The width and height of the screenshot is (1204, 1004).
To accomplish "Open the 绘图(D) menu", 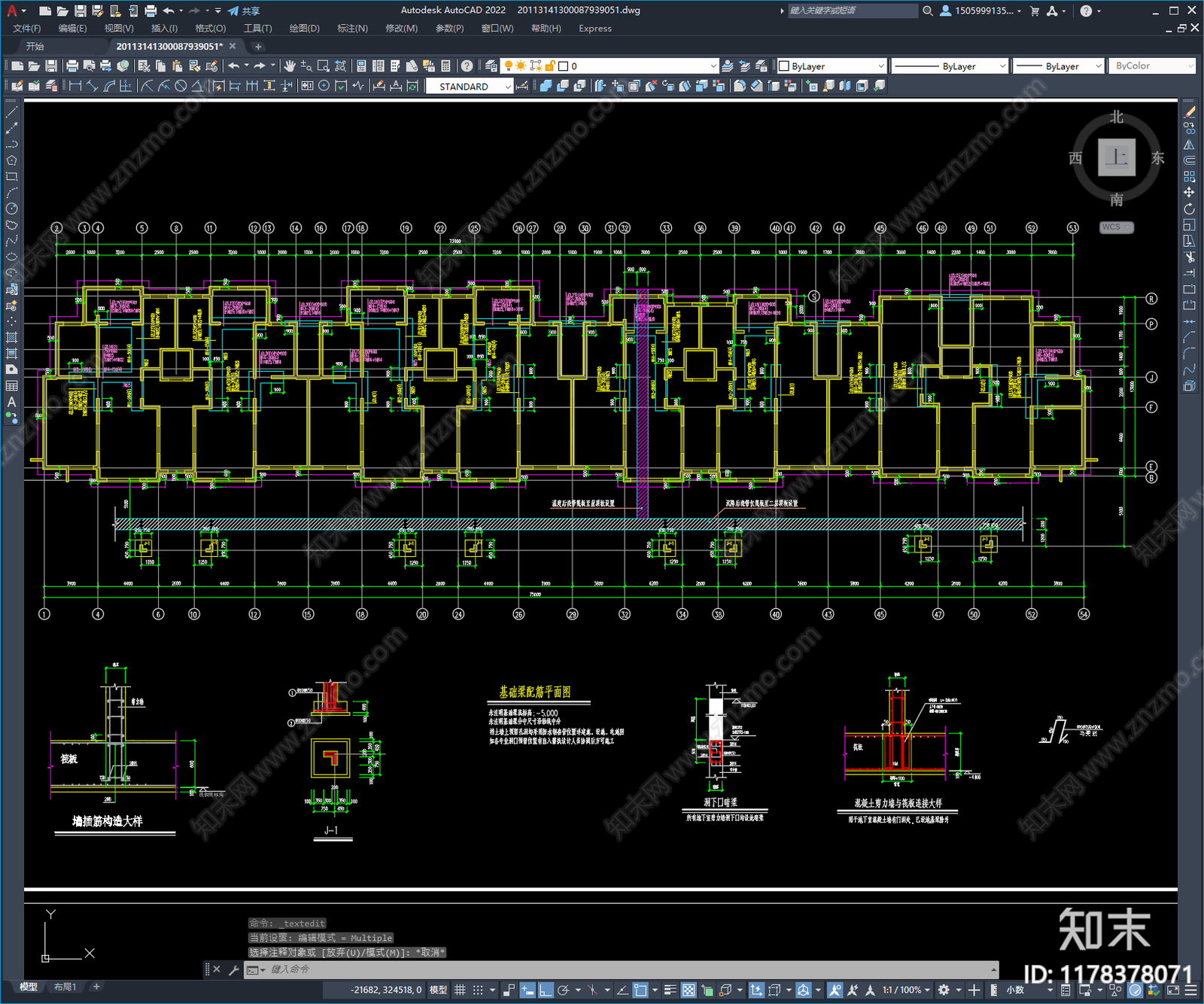I will pos(305,29).
